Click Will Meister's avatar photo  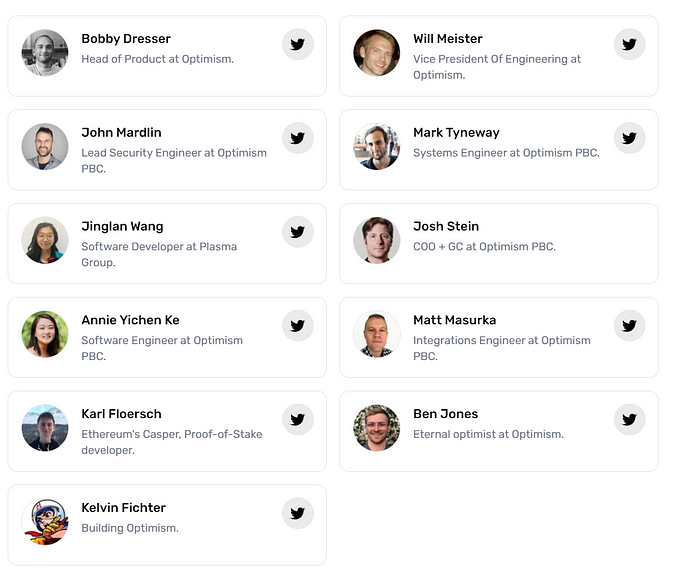[x=377, y=53]
